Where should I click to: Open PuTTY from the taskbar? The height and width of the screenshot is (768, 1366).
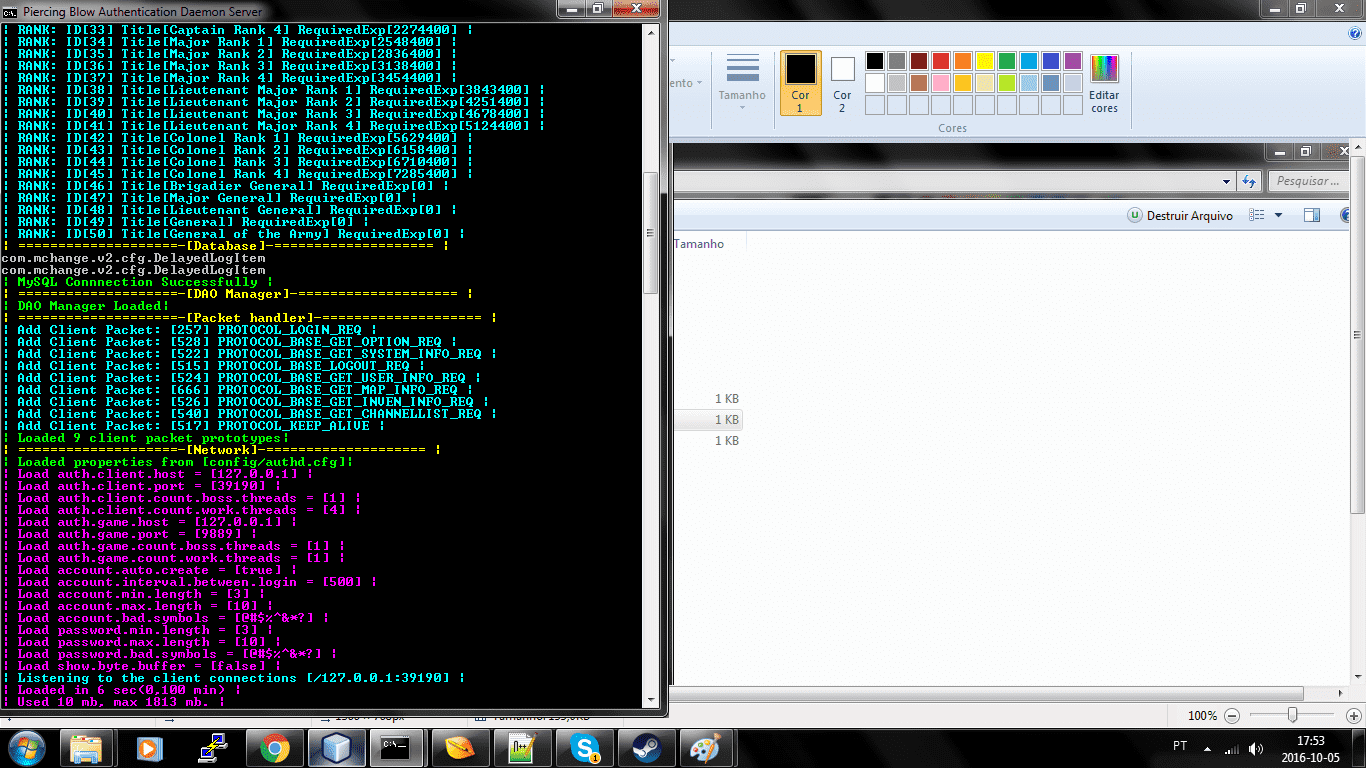point(211,748)
